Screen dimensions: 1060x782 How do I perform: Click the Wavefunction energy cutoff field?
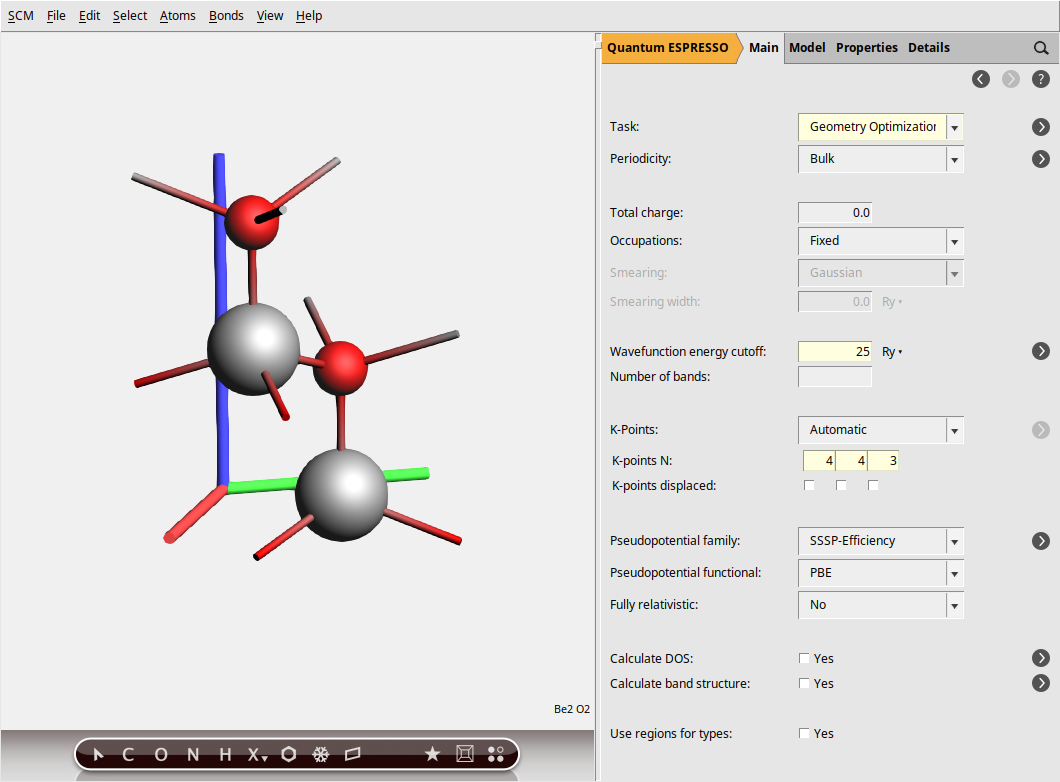tap(835, 352)
